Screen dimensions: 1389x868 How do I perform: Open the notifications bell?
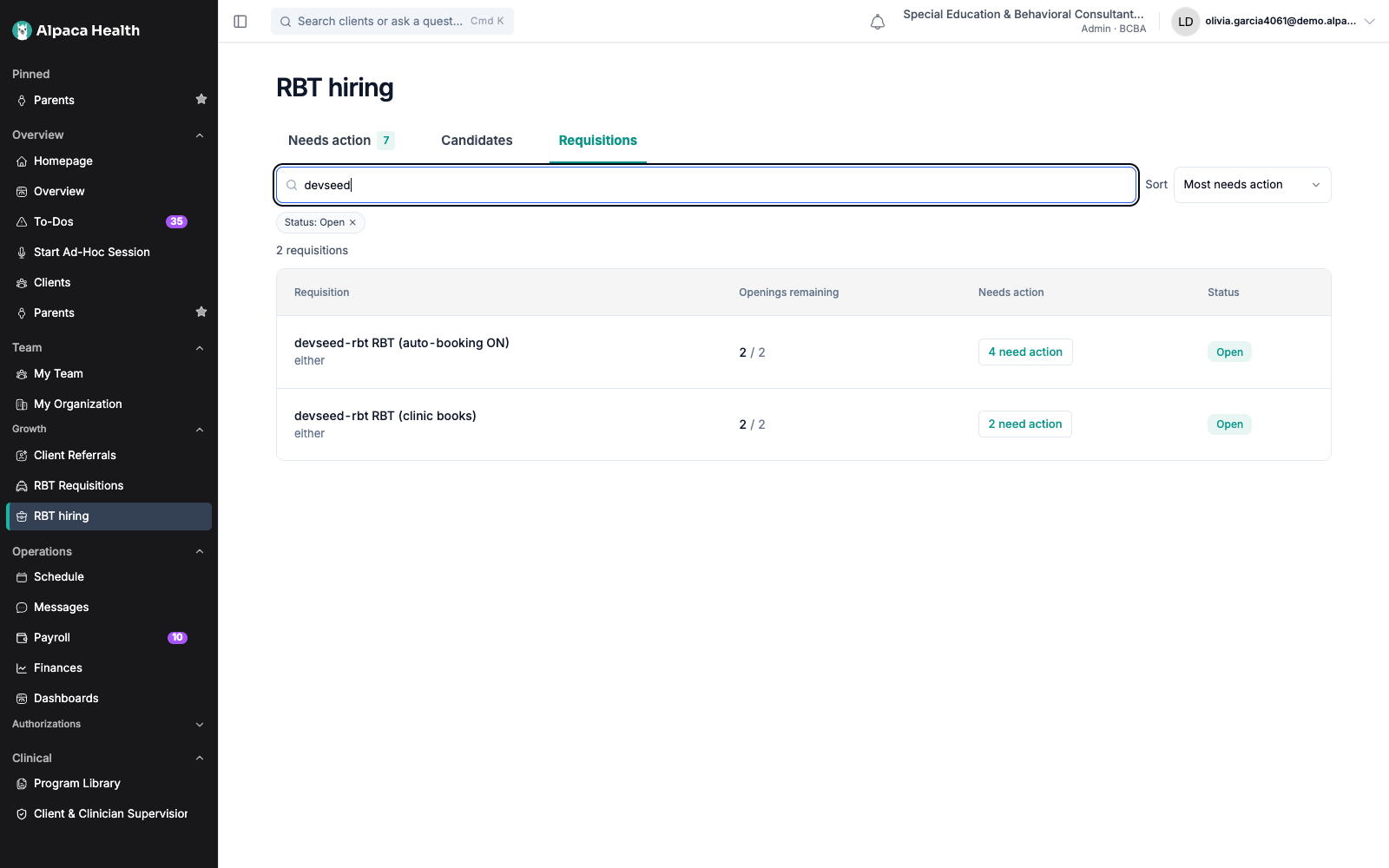(878, 22)
